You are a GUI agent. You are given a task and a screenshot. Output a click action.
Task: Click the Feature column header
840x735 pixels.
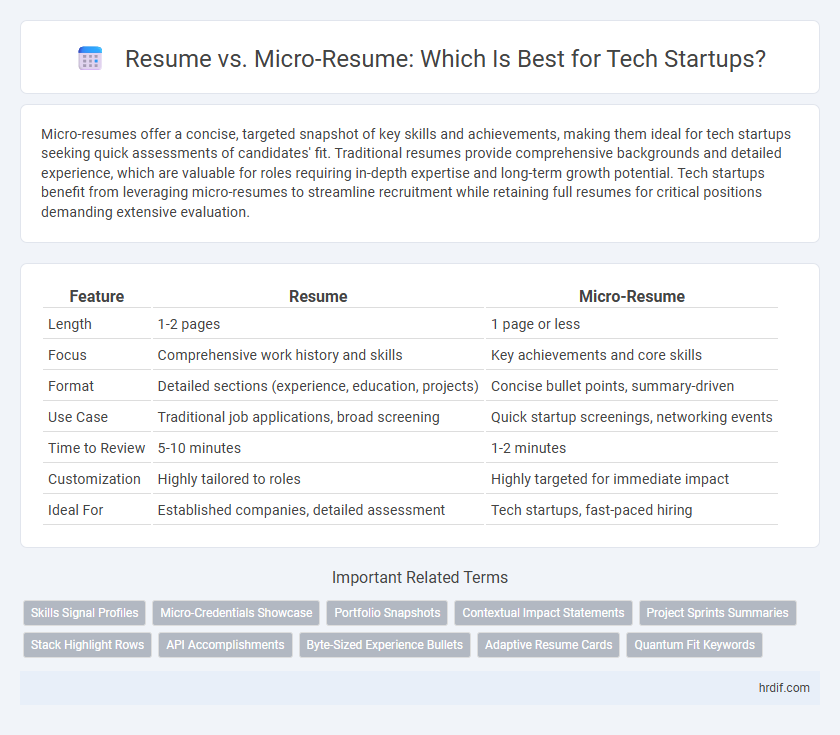pos(97,296)
